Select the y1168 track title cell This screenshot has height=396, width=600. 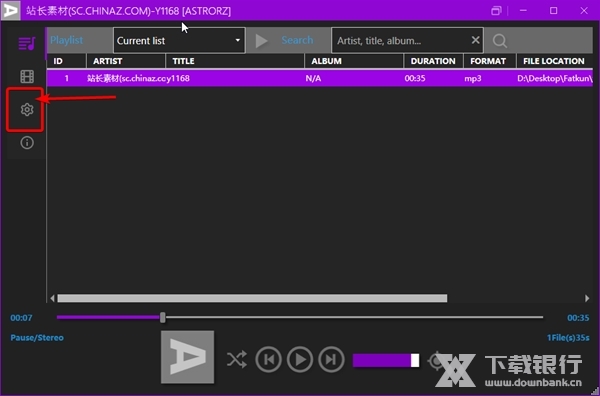point(178,78)
